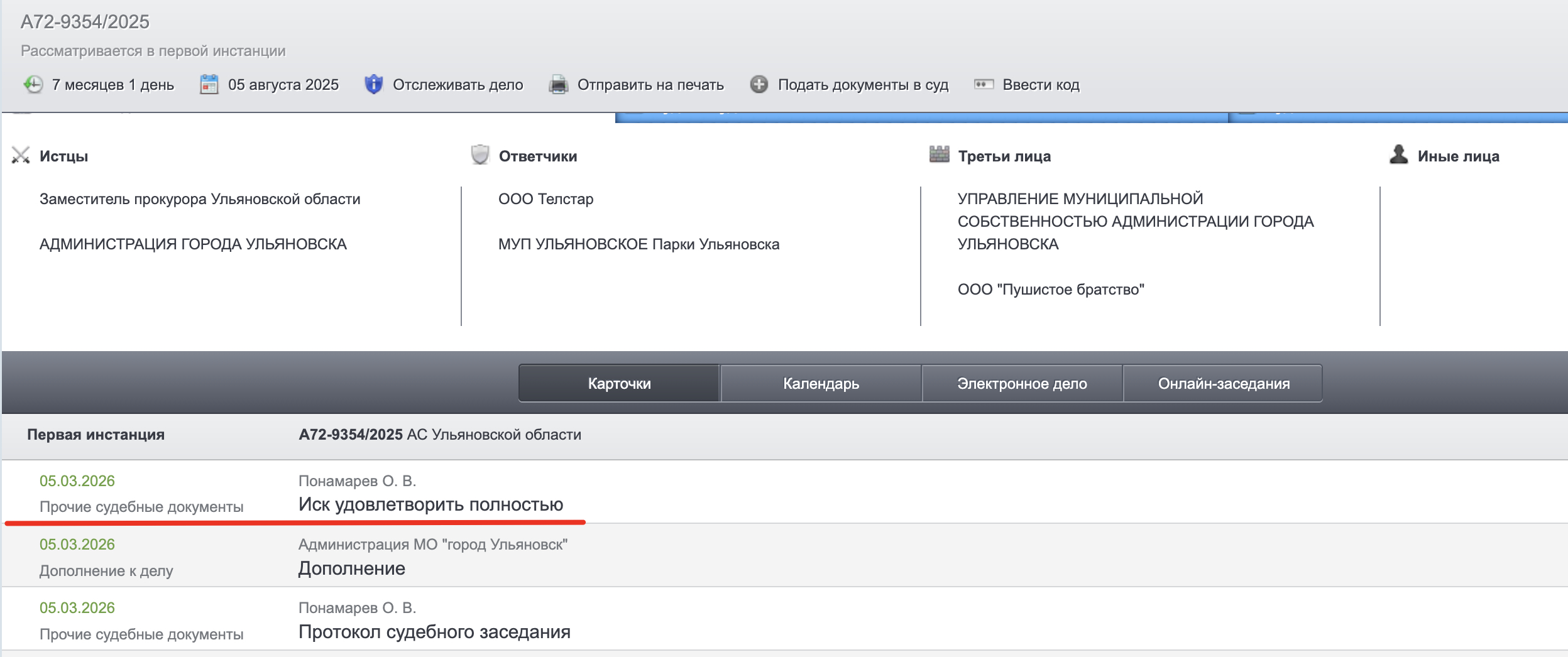
Task: Click Подать документы в суд link
Action: 863,85
